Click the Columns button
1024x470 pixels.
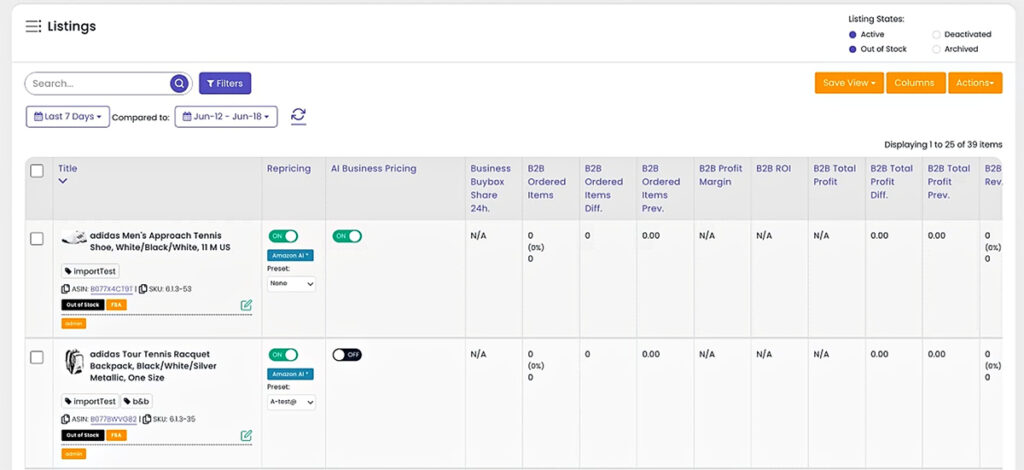coord(916,83)
